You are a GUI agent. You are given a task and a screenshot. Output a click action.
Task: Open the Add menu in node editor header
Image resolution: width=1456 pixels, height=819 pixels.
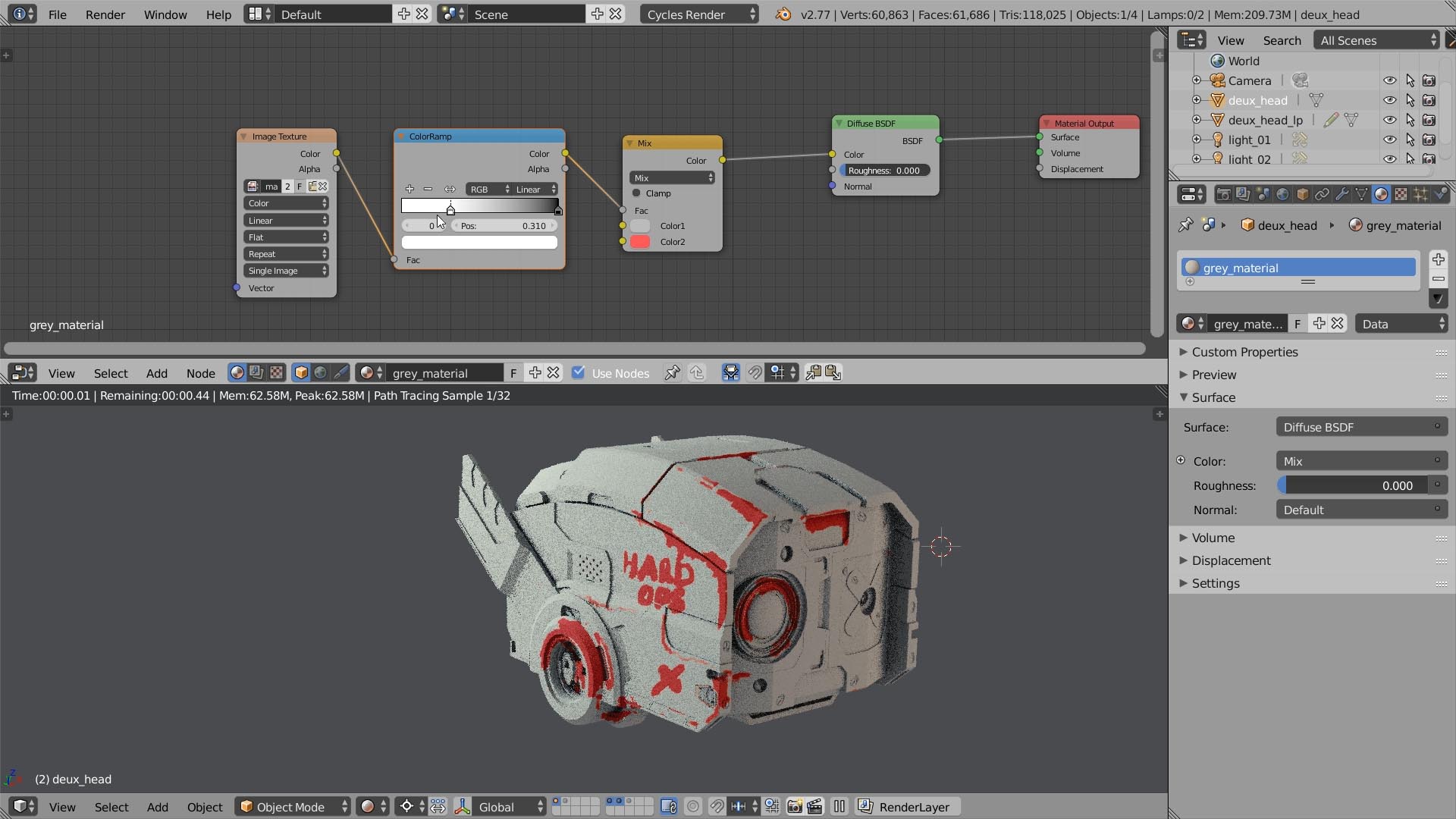[157, 373]
